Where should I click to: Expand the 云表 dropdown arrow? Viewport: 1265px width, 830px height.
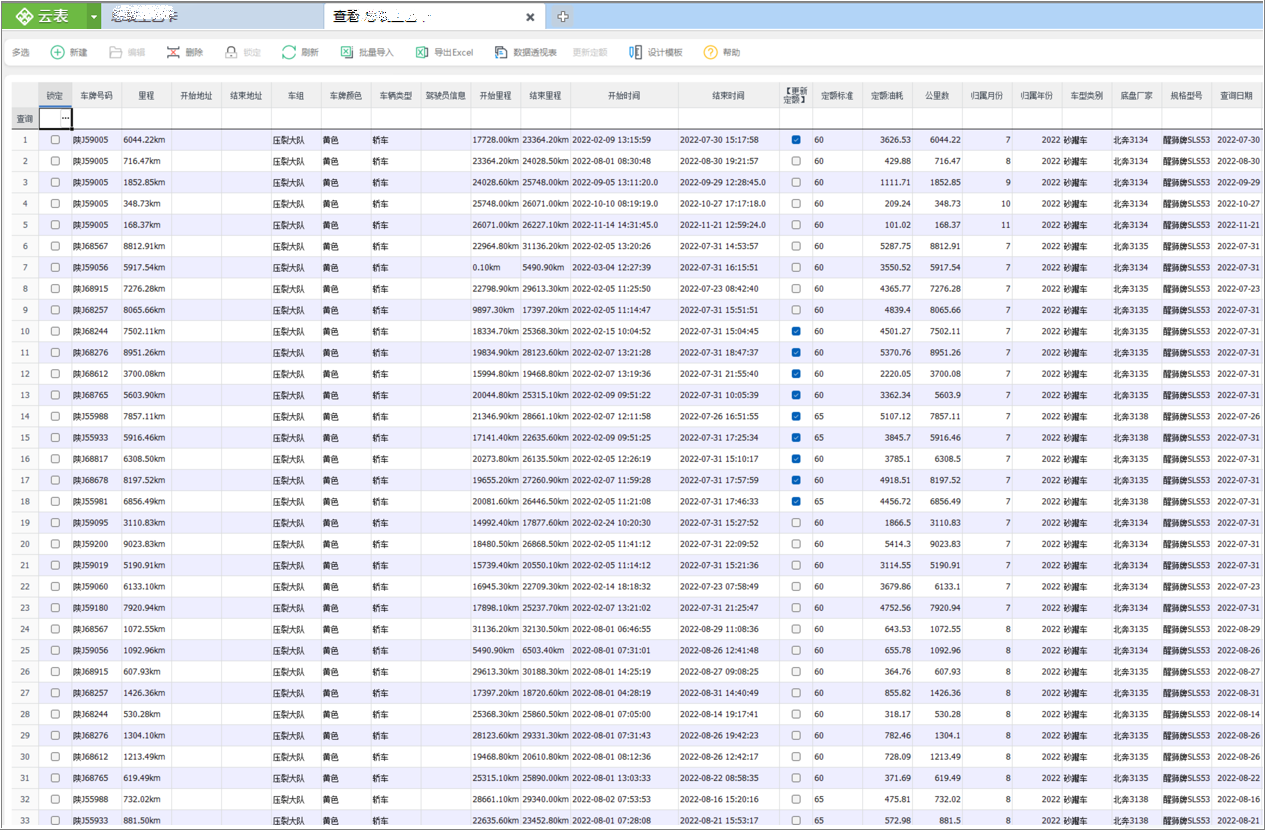(94, 17)
